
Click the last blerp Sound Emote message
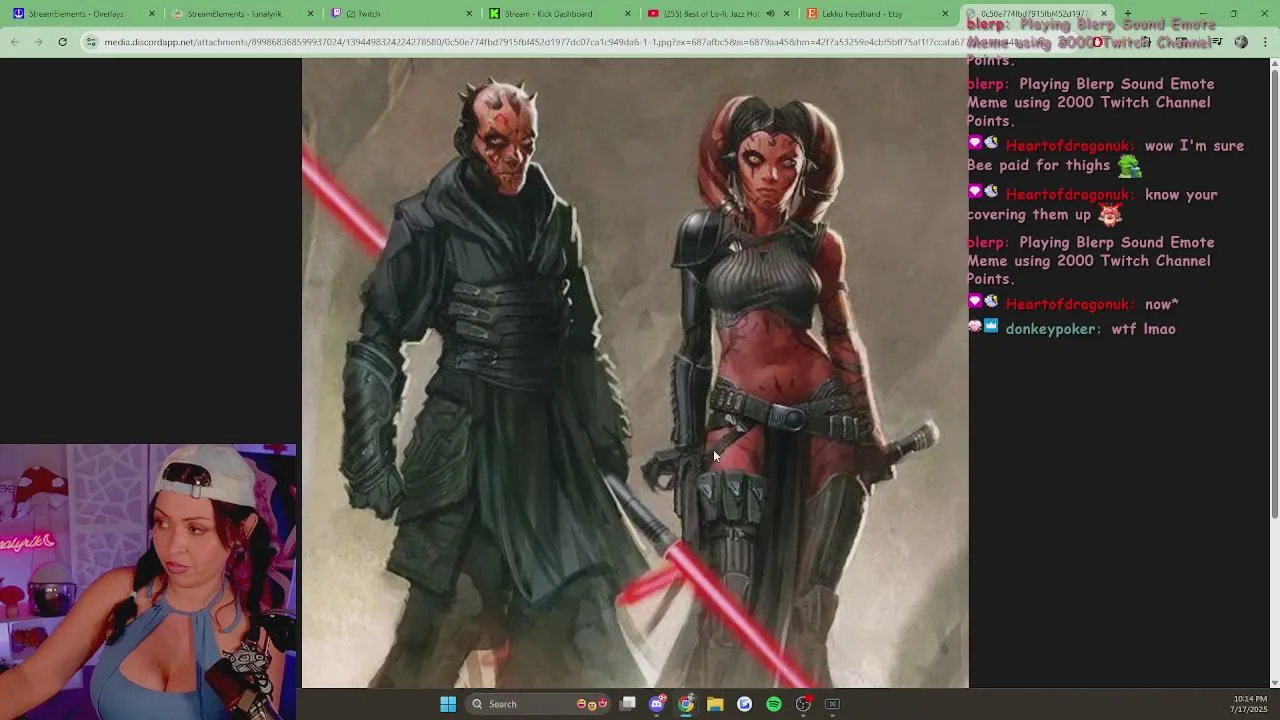pyautogui.click(x=1091, y=261)
